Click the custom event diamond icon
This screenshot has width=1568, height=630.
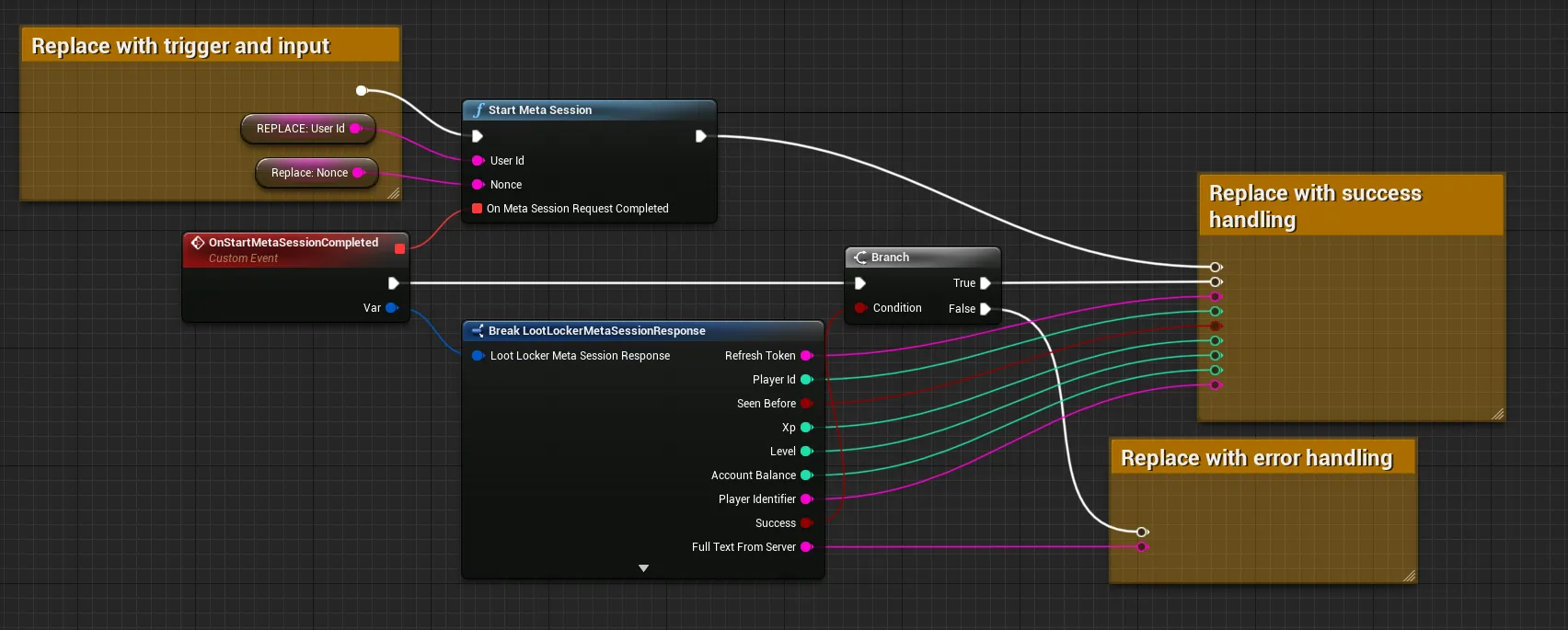pyautogui.click(x=197, y=243)
